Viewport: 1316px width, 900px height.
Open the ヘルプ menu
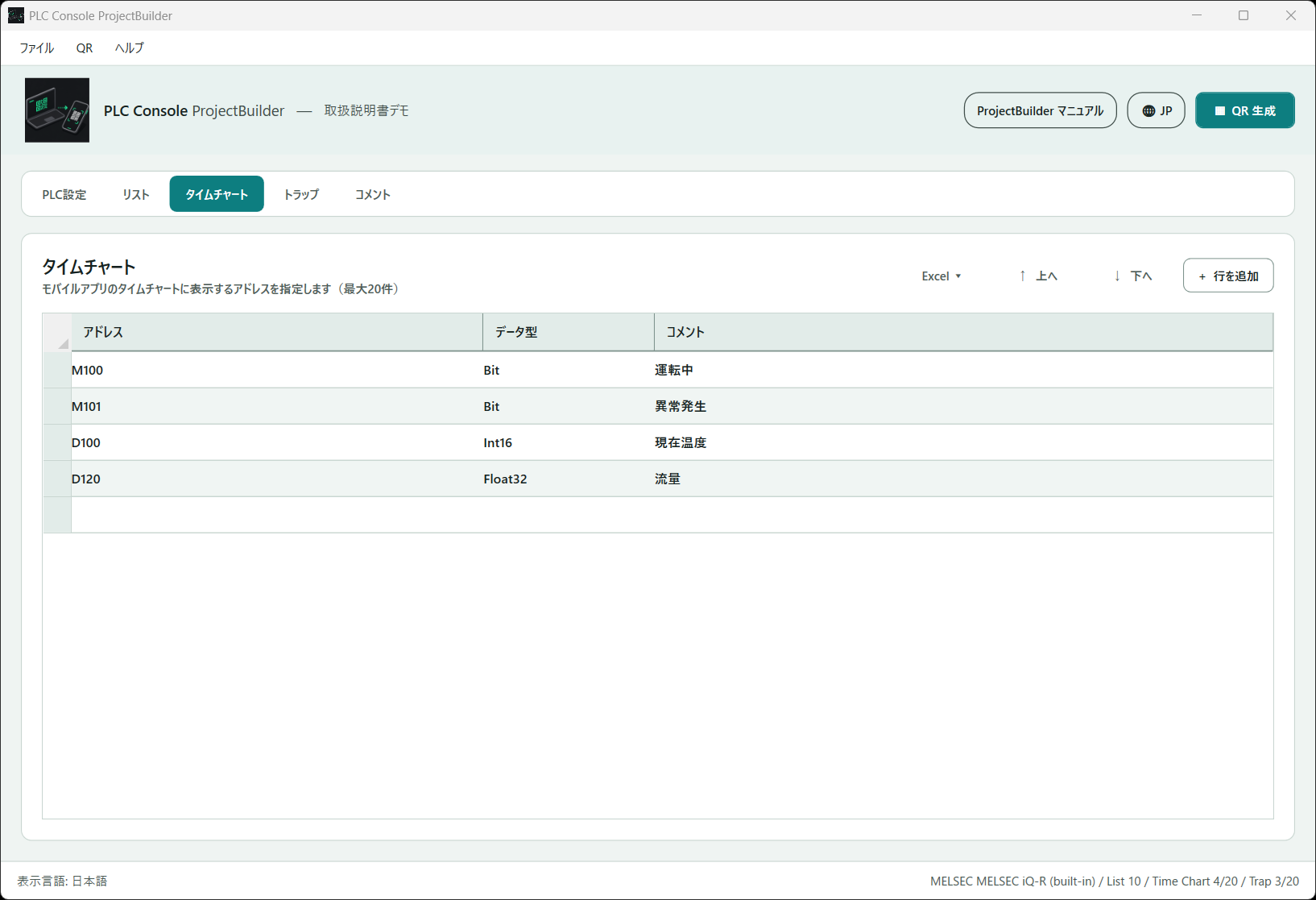tap(129, 48)
